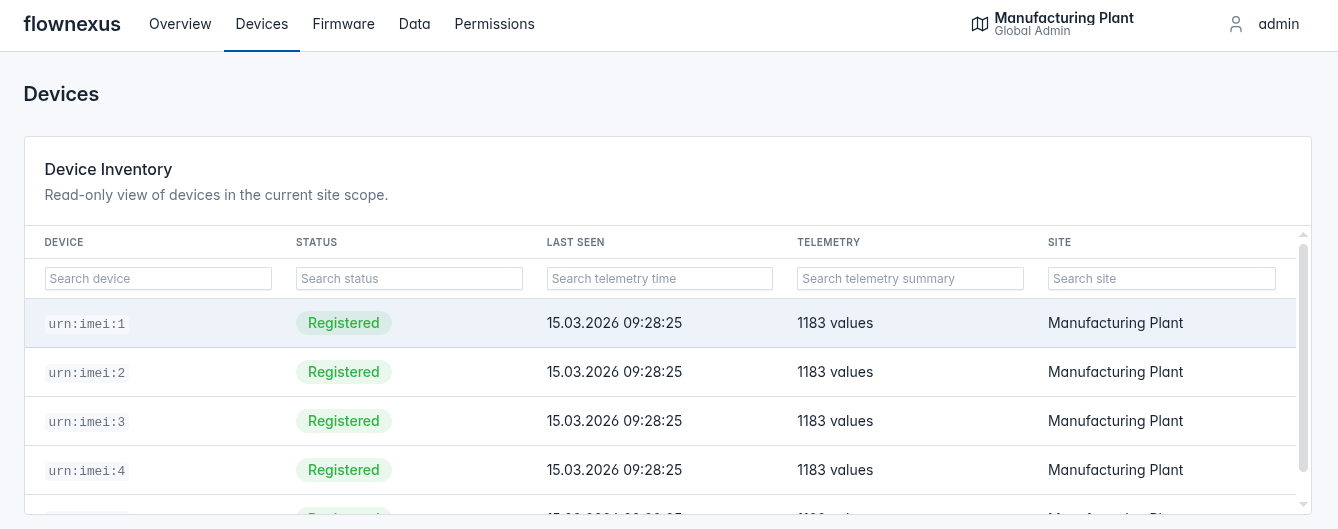Select device urn:imei:1
The width and height of the screenshot is (1338, 529).
tap(87, 324)
